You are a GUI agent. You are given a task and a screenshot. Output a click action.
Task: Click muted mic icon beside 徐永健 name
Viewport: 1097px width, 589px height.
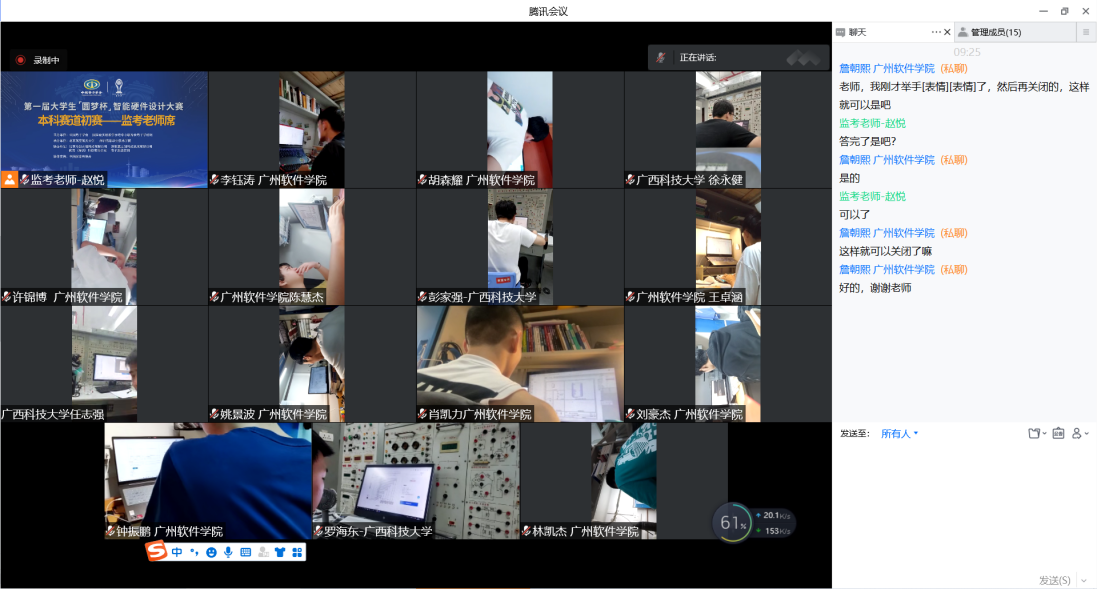click(630, 180)
